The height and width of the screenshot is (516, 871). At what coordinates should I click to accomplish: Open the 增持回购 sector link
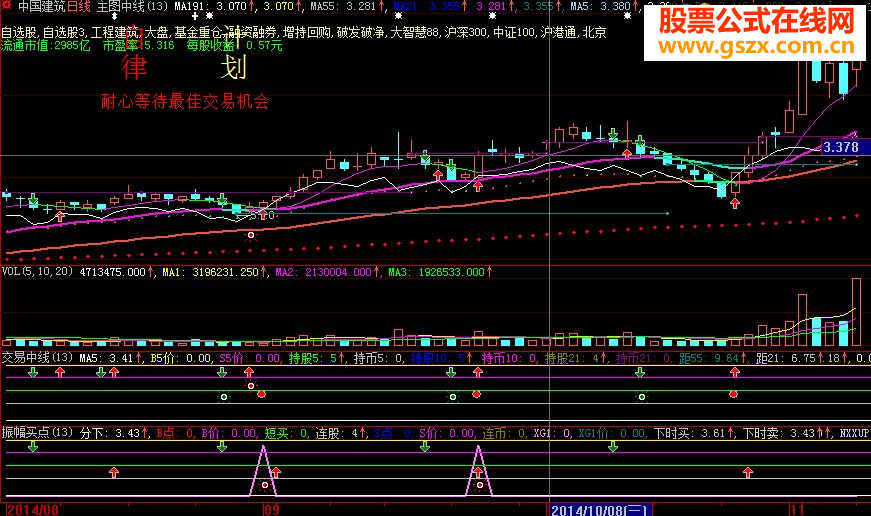[x=306, y=33]
